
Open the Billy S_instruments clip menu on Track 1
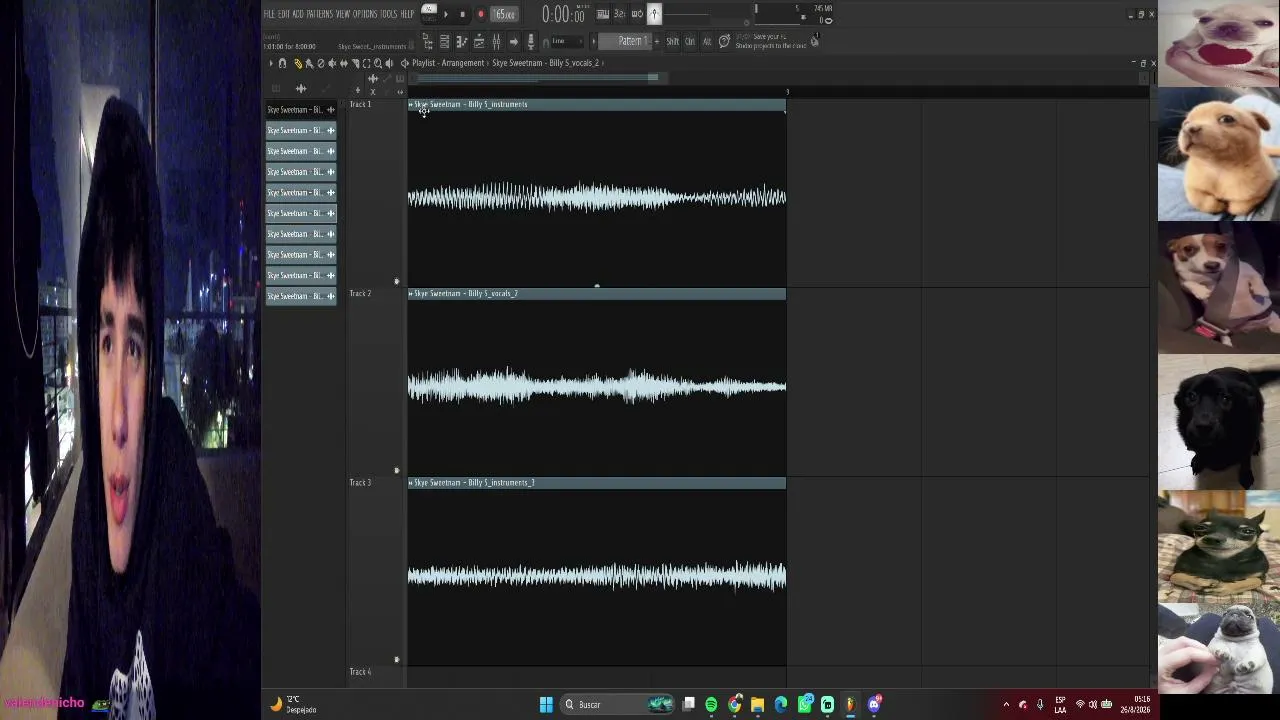(411, 104)
